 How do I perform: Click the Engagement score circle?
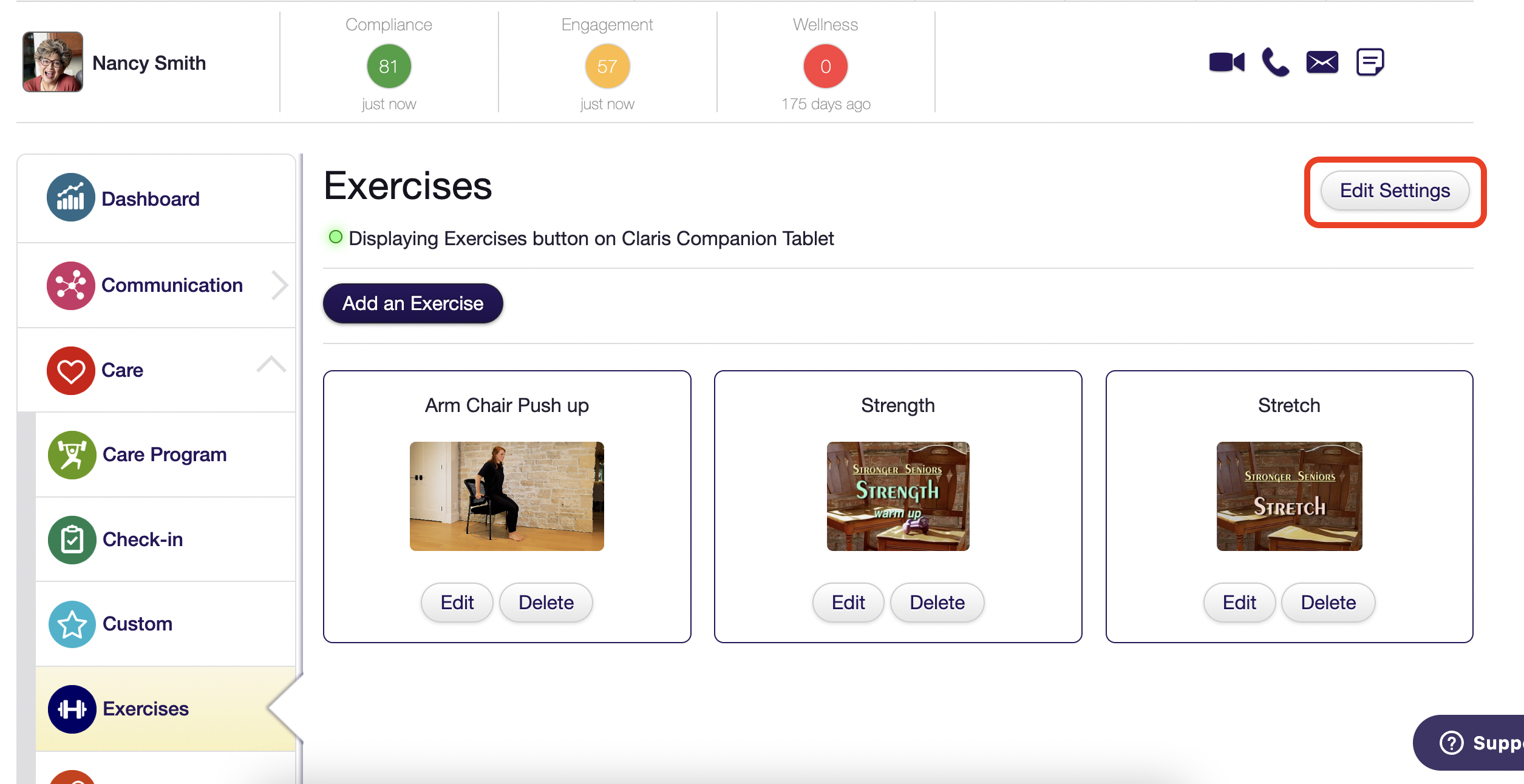(x=607, y=66)
